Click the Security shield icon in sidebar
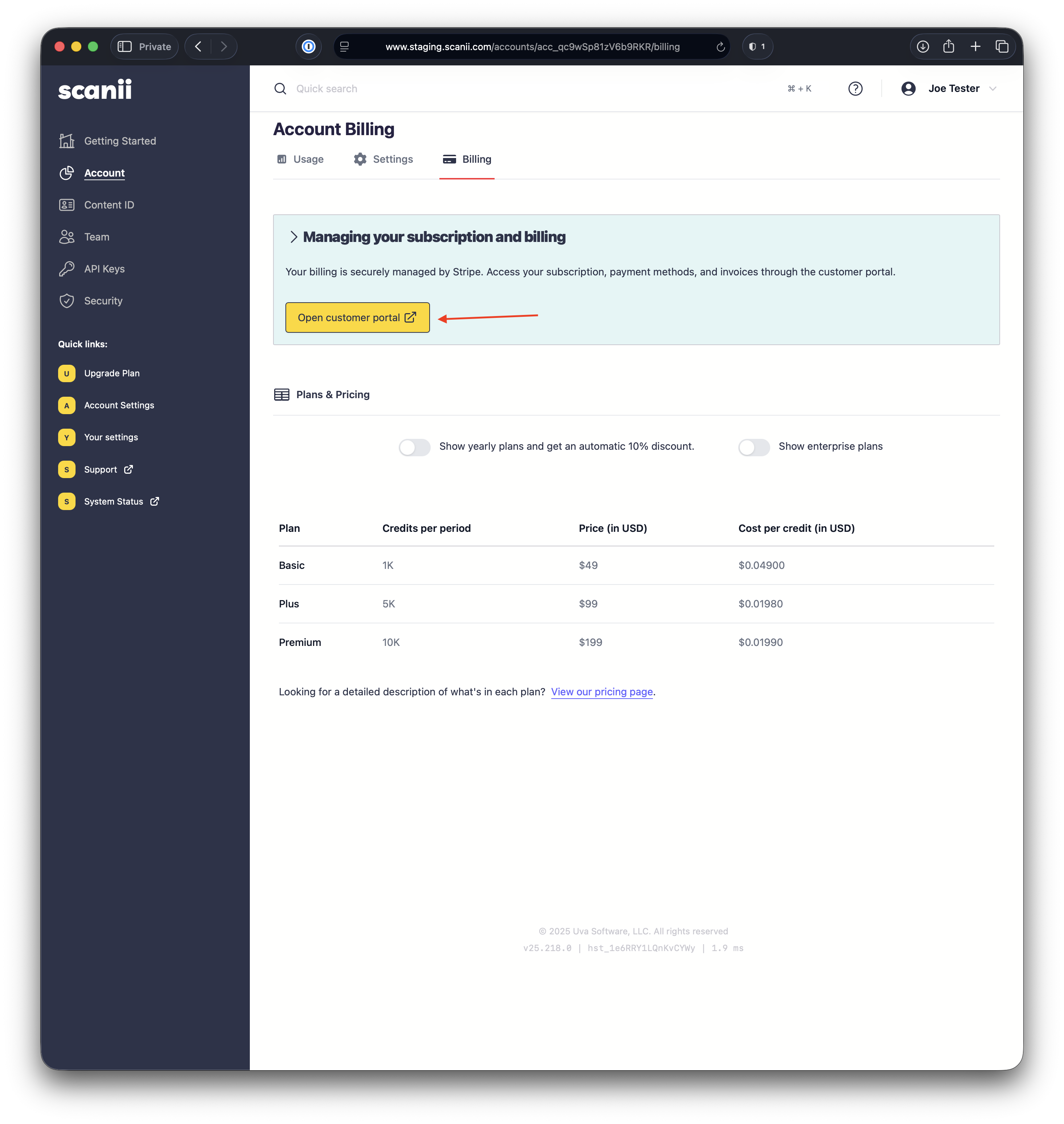Viewport: 1064px width, 1124px height. pos(67,301)
